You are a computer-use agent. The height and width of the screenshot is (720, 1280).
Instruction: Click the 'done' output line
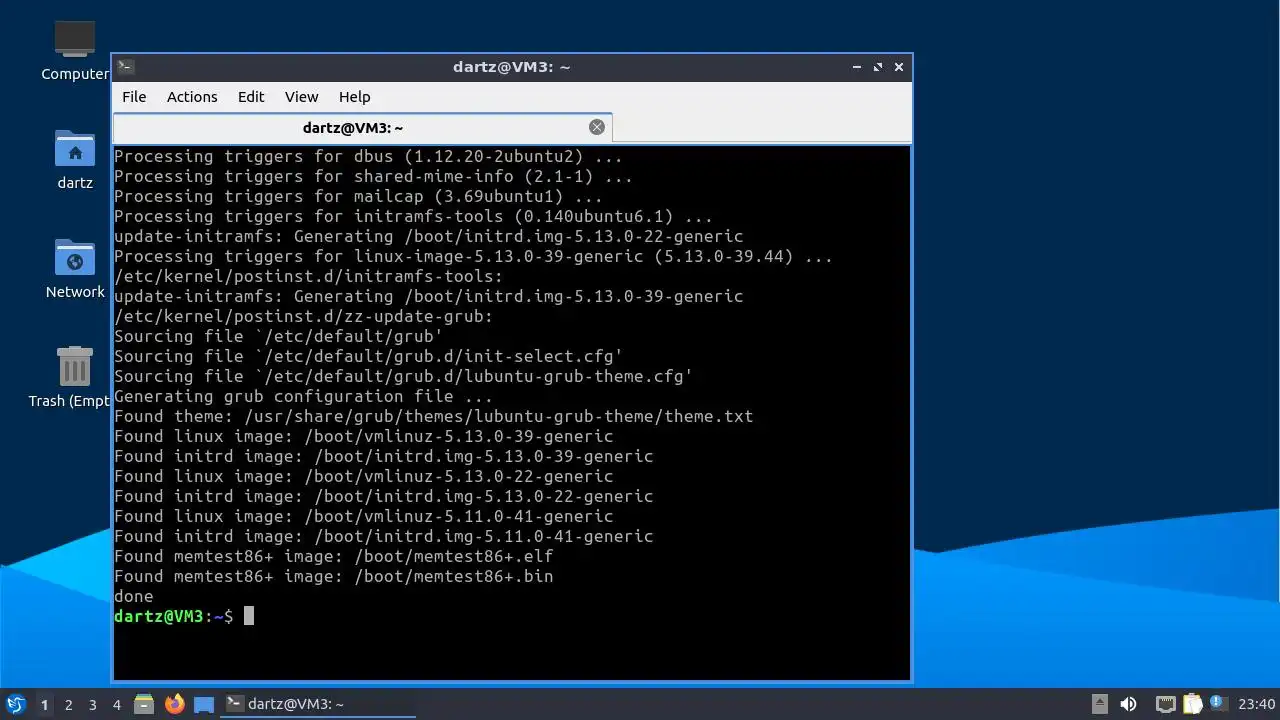coord(134,596)
